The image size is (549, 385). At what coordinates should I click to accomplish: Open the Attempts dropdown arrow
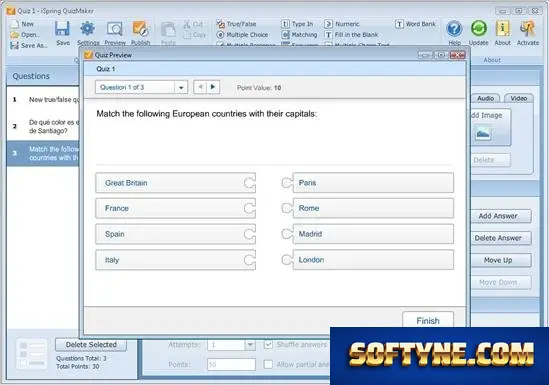(250, 345)
